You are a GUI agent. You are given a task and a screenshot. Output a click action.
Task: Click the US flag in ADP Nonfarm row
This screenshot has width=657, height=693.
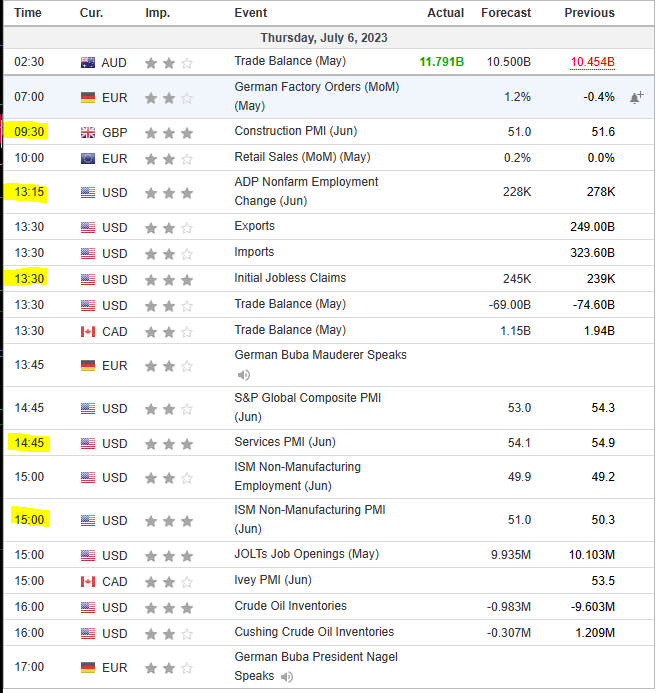click(89, 192)
